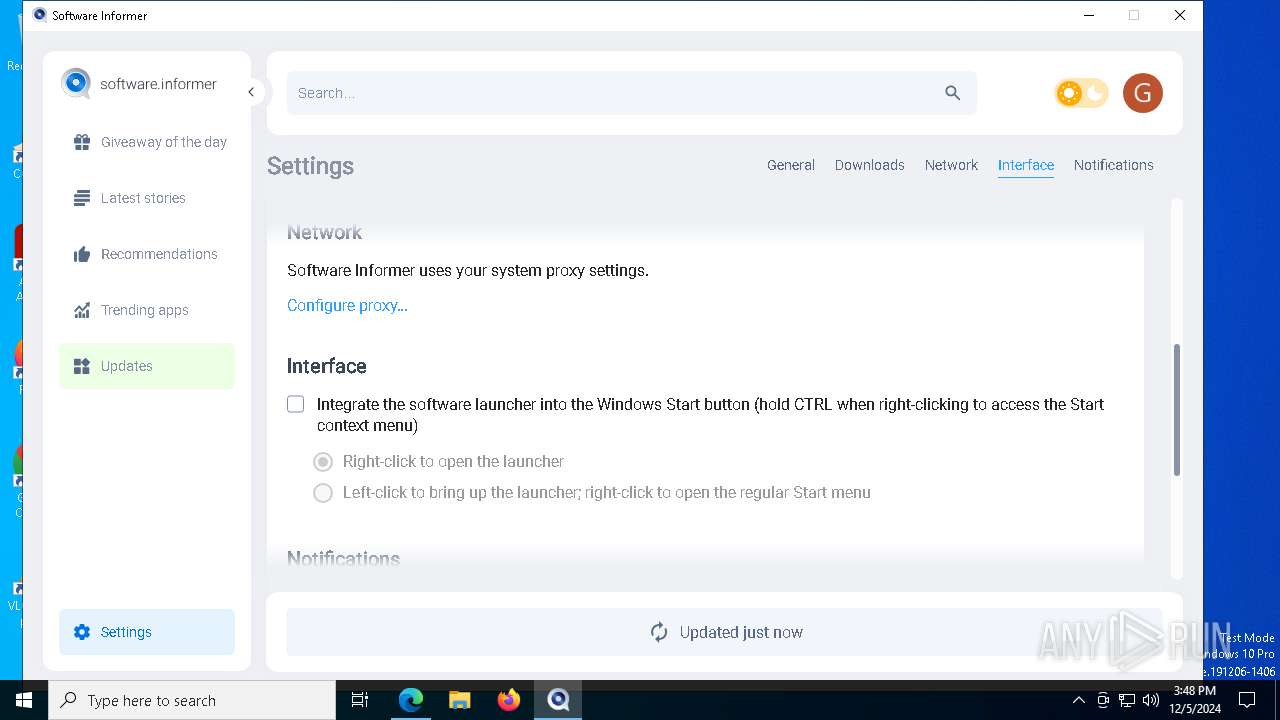Image resolution: width=1280 pixels, height=720 pixels.
Task: Click the Software Informer taskbar icon
Action: (x=558, y=700)
